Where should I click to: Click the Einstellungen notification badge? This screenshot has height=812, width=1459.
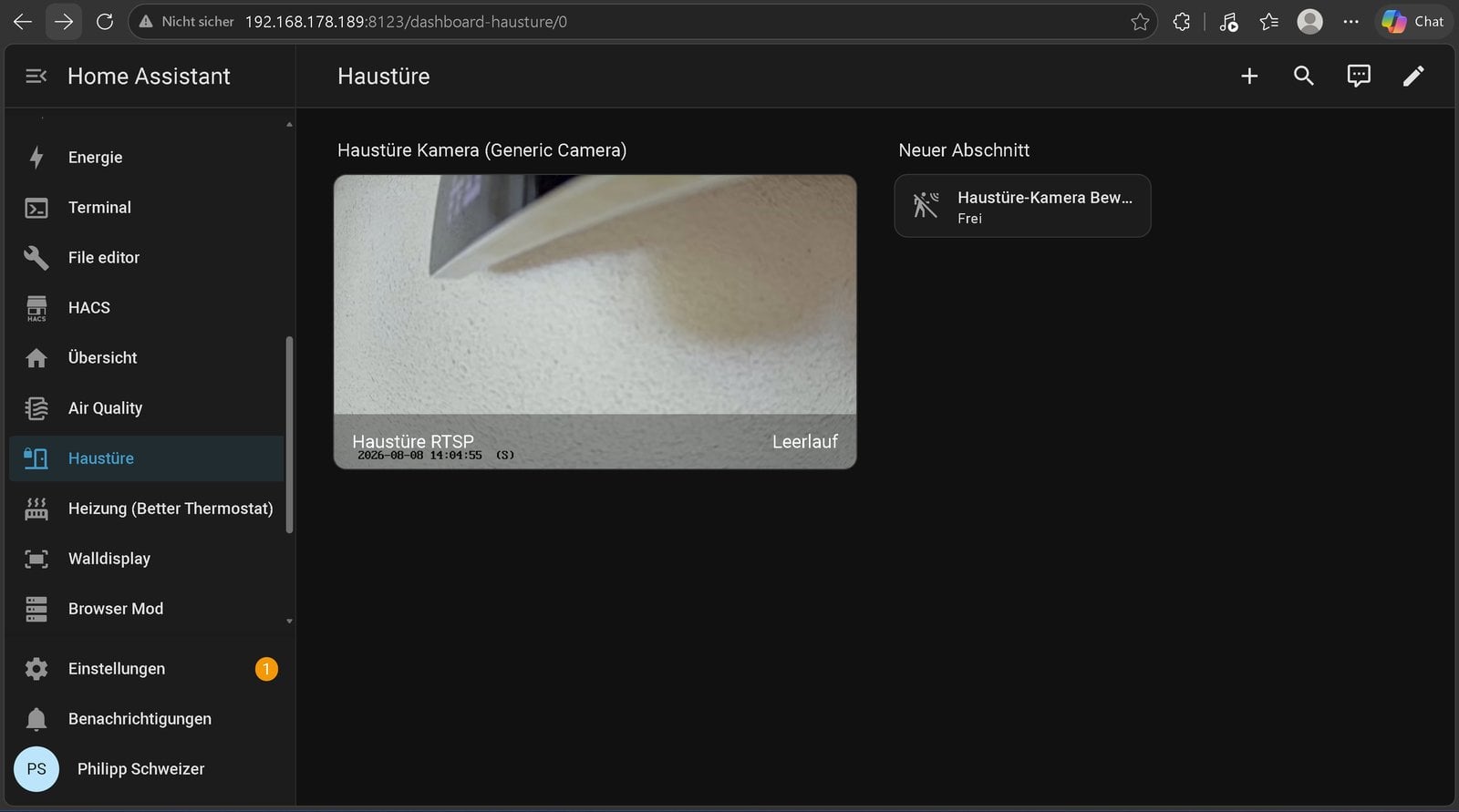click(x=266, y=669)
